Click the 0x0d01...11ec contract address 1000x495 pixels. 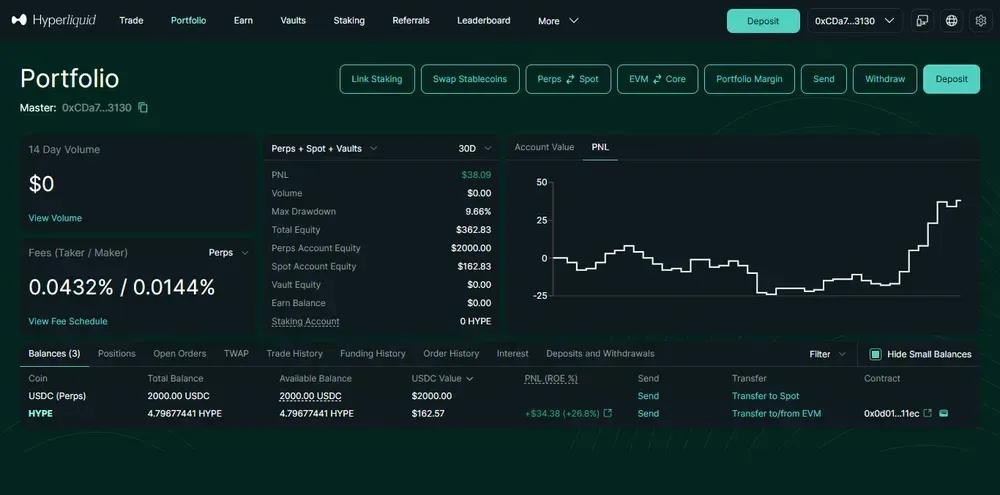(892, 413)
